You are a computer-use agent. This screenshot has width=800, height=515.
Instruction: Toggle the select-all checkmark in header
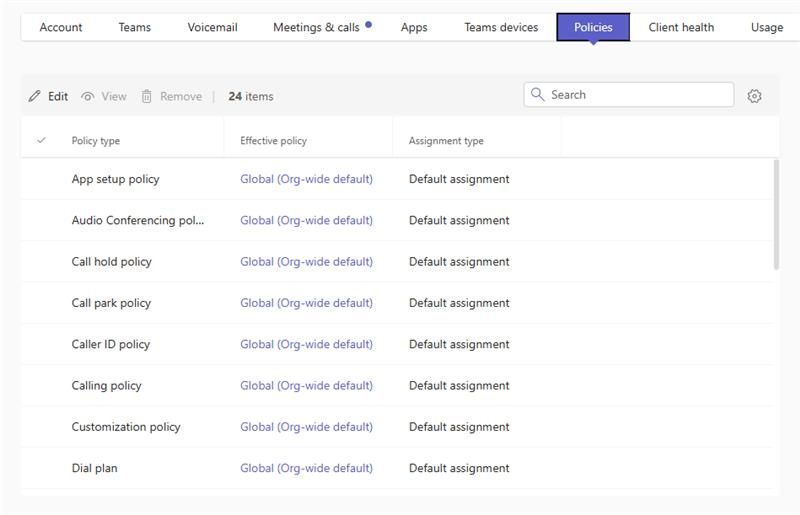(x=41, y=141)
